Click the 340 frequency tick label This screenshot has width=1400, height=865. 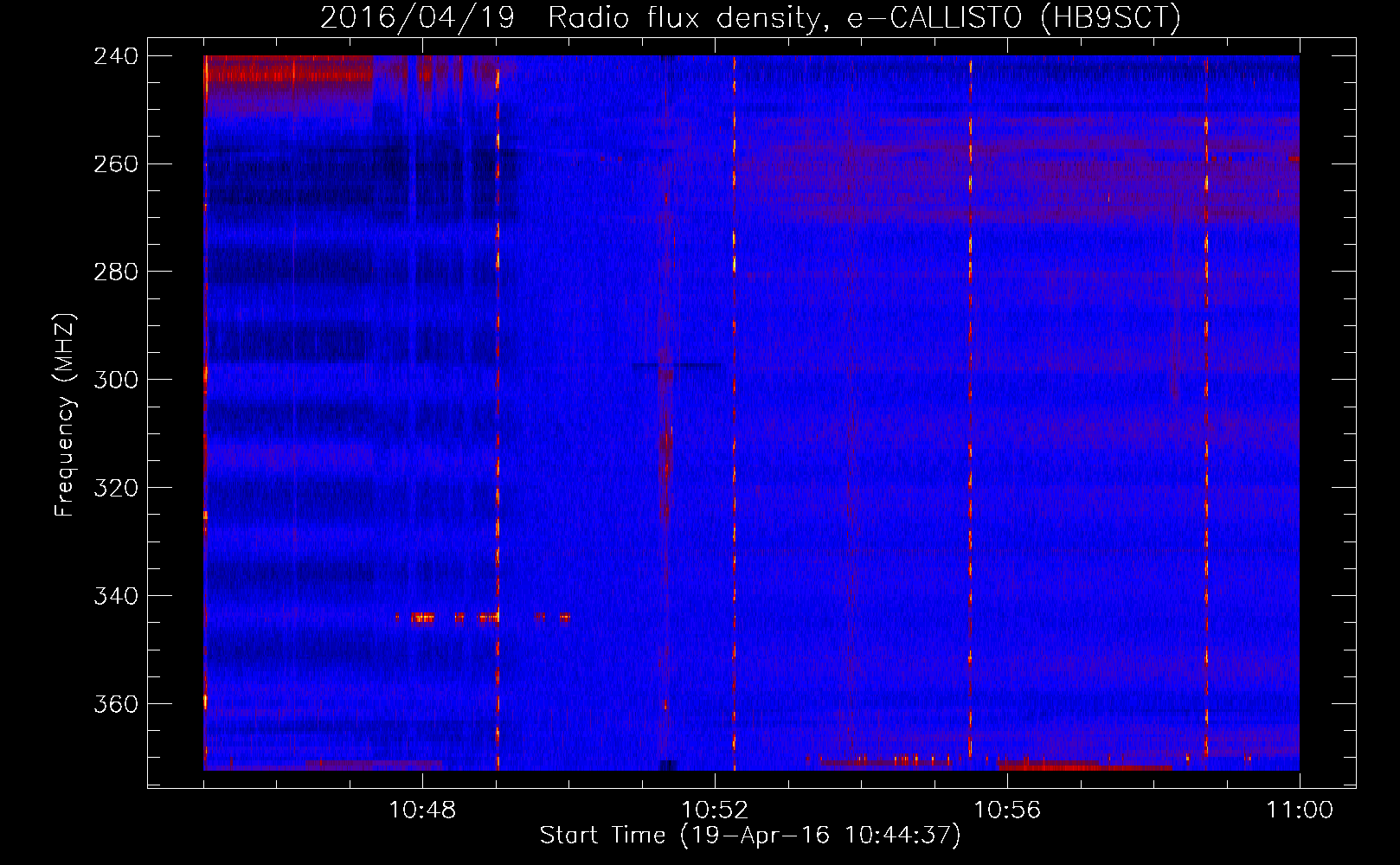[116, 597]
